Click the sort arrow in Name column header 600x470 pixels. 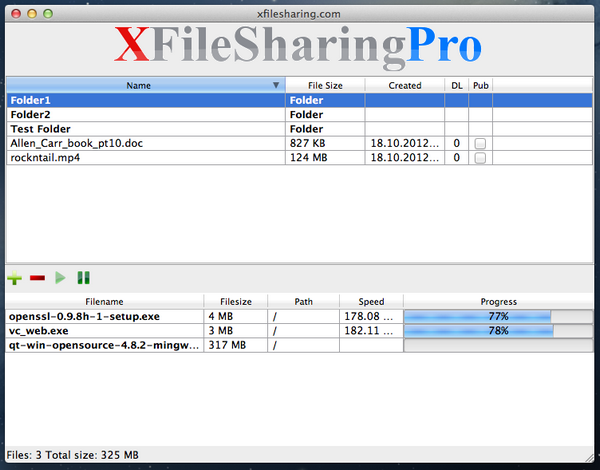point(276,85)
